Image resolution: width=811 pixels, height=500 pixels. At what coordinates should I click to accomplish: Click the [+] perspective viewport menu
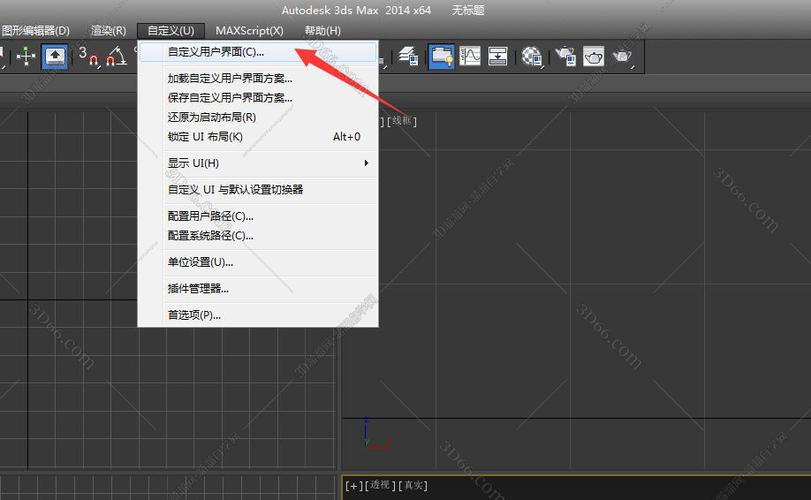click(354, 486)
